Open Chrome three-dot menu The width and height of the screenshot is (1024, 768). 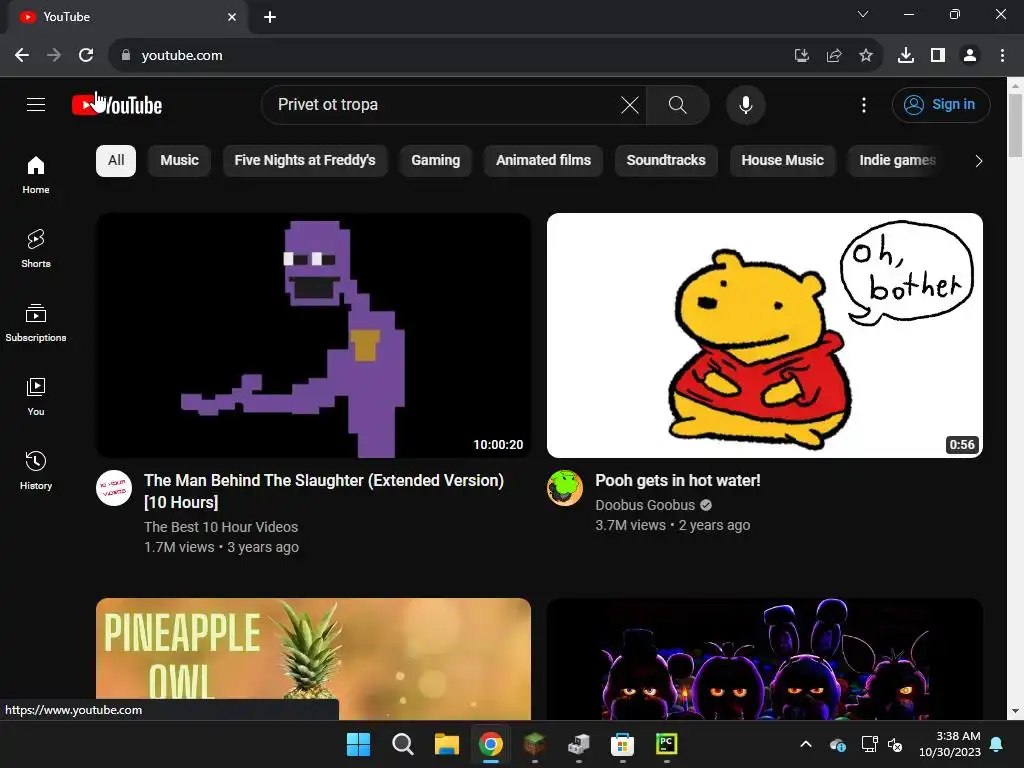point(1002,56)
